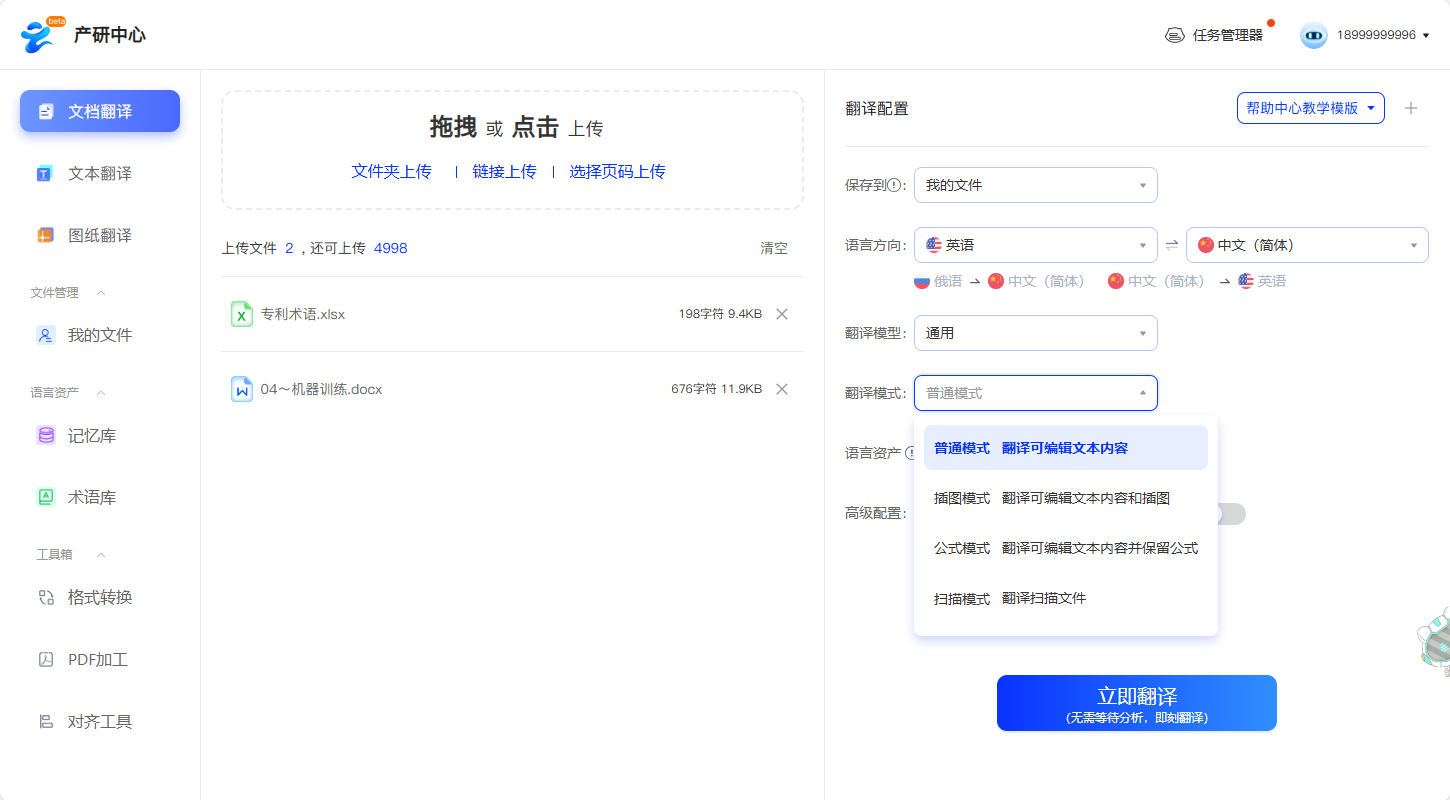Open 文本翻译 via its sidebar icon

click(44, 174)
